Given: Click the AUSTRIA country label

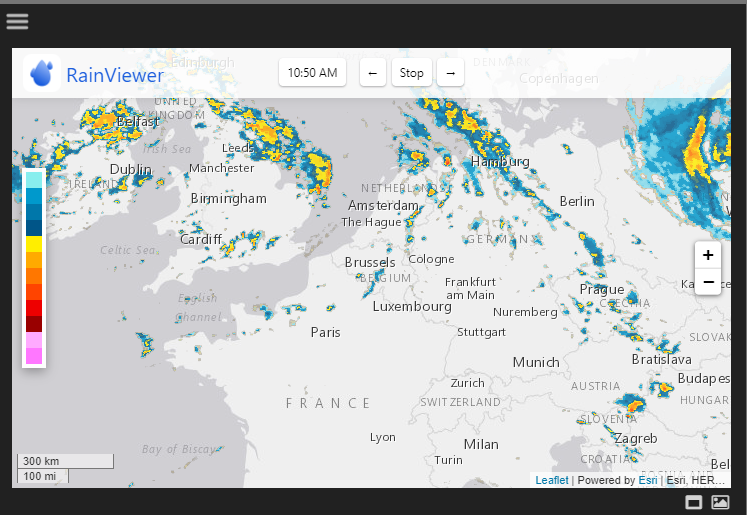Looking at the screenshot, I should (x=596, y=386).
